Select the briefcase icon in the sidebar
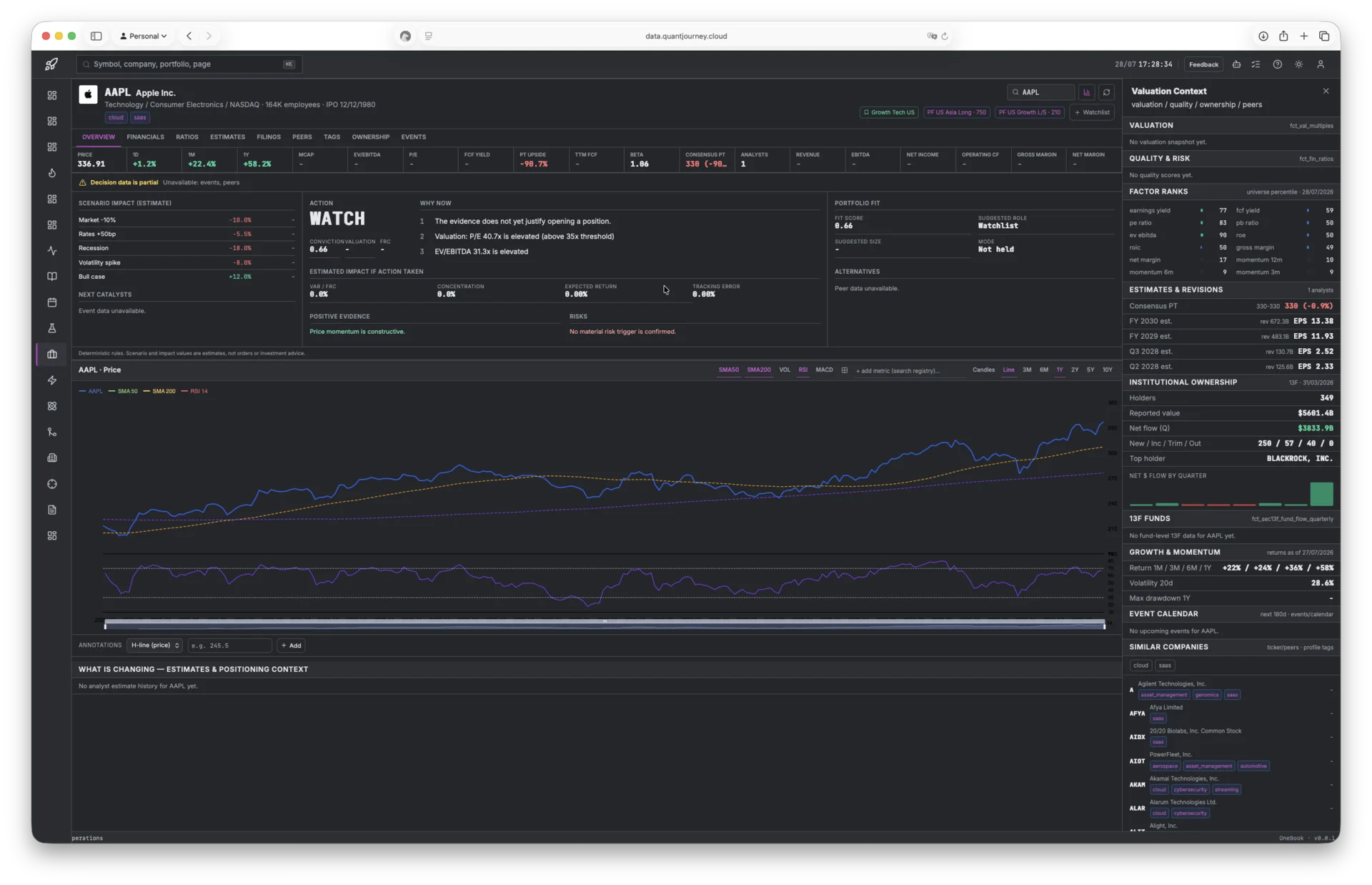This screenshot has width=1372, height=885. [x=52, y=355]
